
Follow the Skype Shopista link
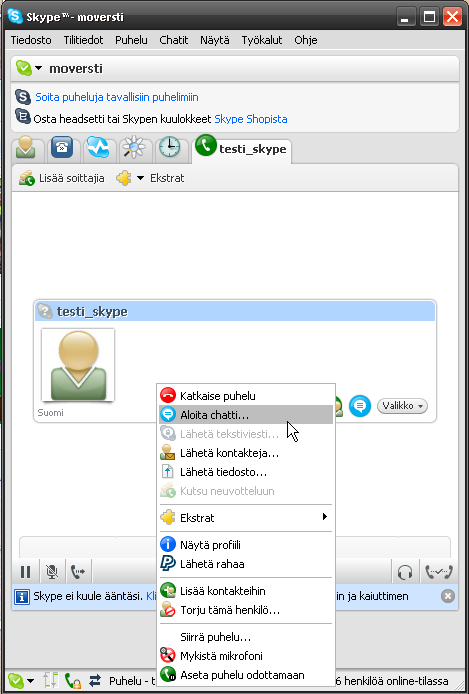tap(251, 119)
